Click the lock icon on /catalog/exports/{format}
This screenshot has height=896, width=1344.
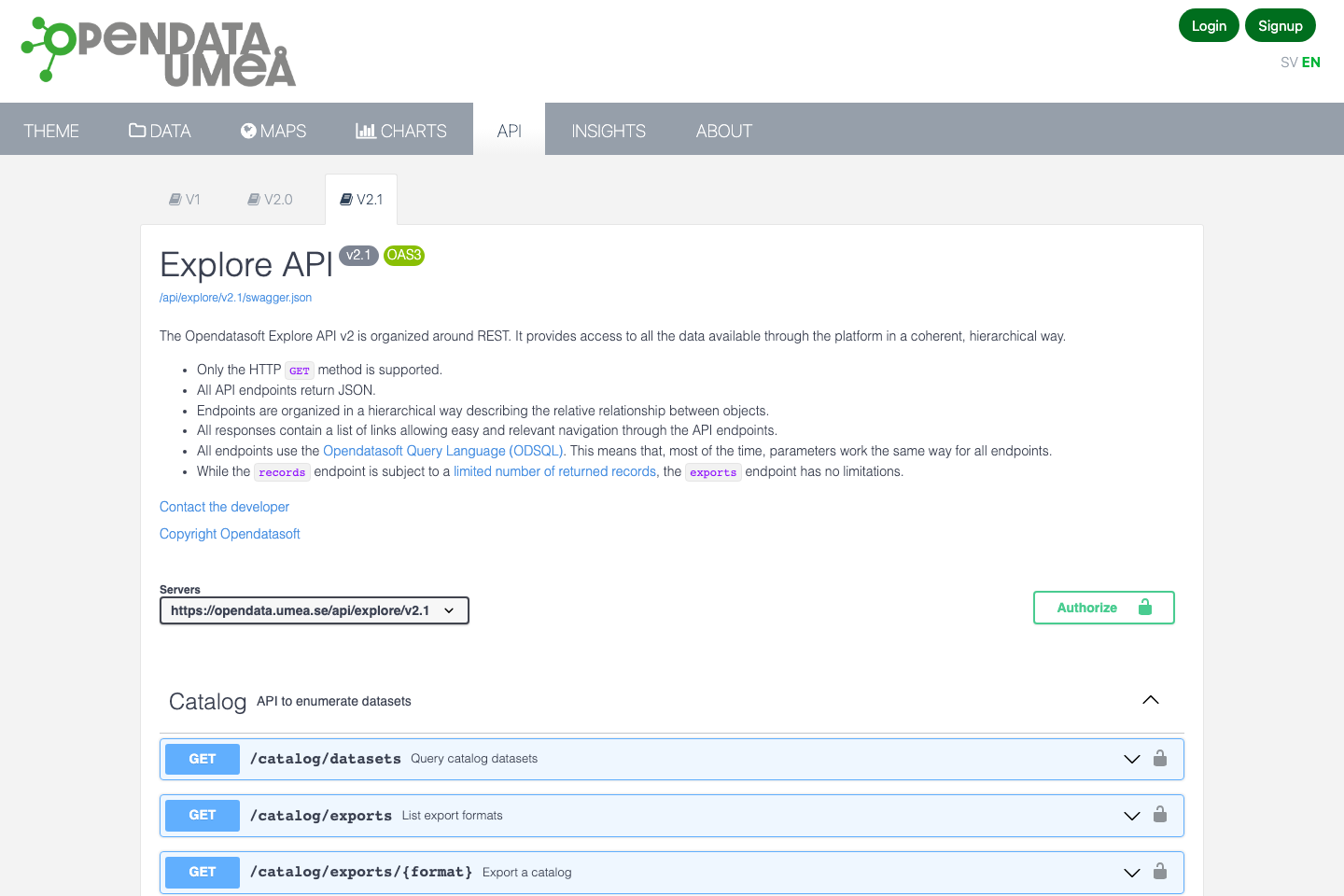[1160, 872]
